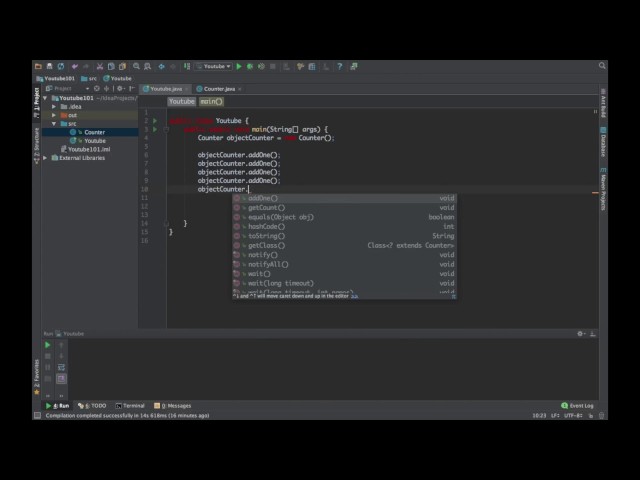
Task: Open the TODO tool window tab
Action: click(92, 406)
